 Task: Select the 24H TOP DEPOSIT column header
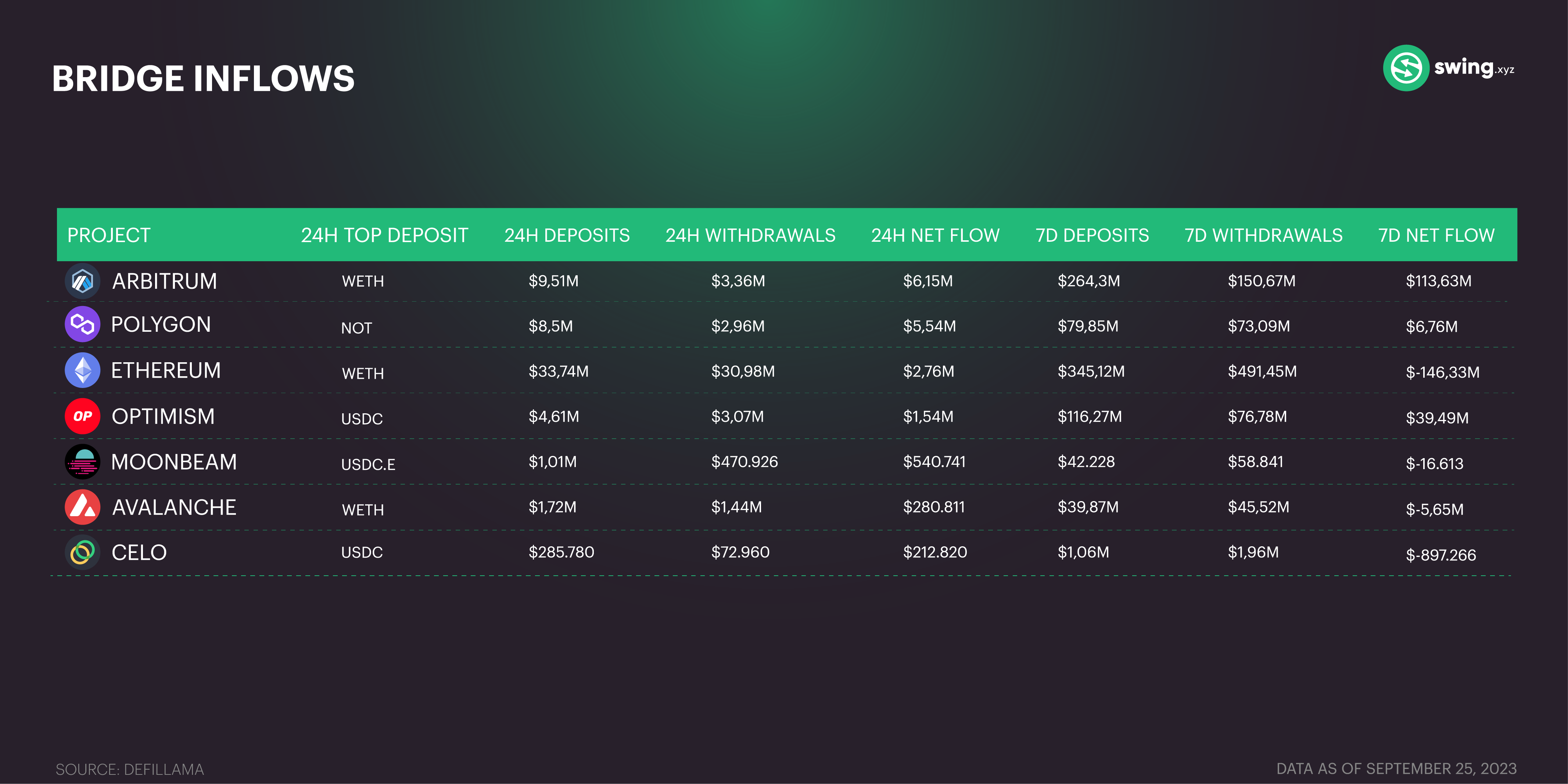click(385, 235)
